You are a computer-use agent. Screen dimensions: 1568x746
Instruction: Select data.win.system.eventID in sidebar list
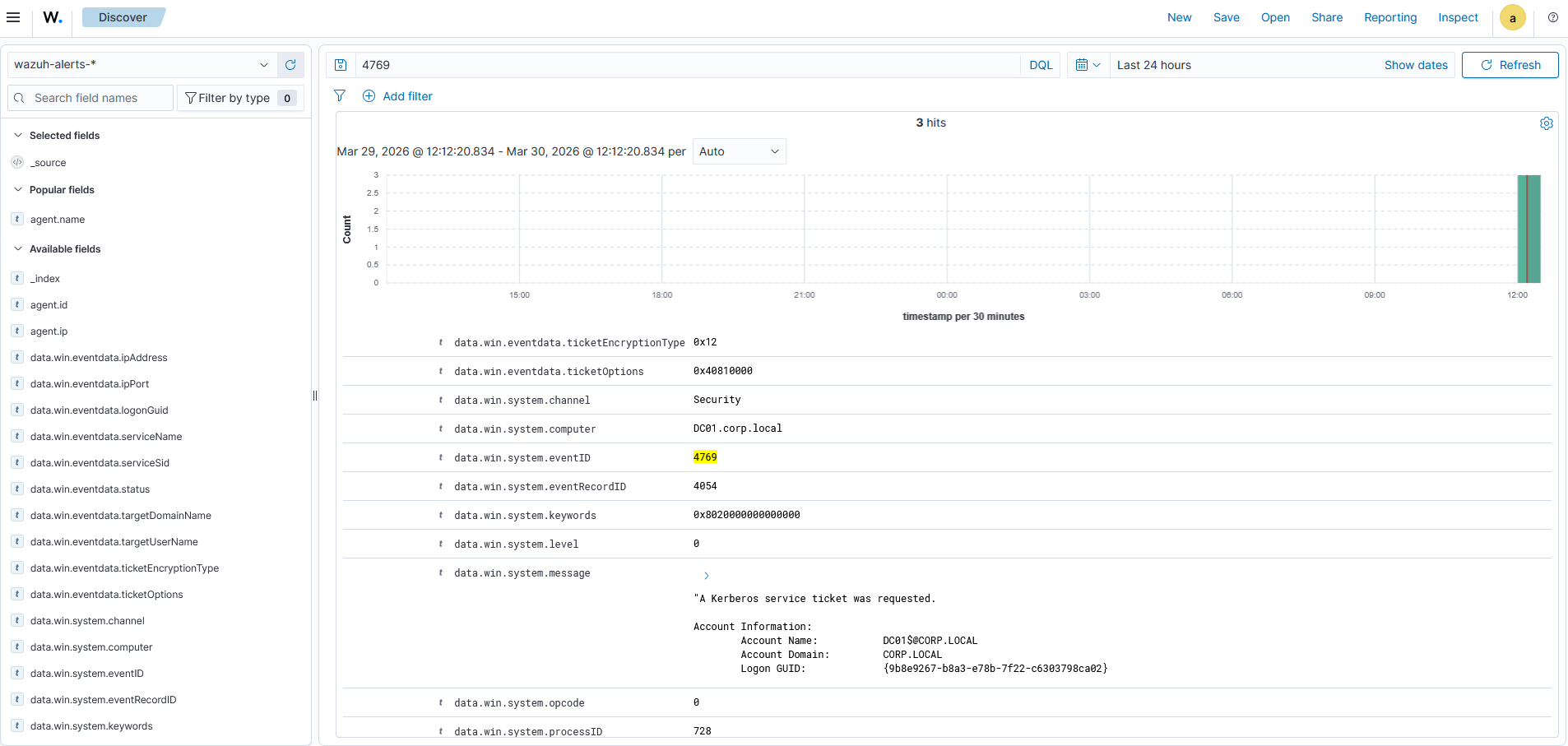[87, 674]
